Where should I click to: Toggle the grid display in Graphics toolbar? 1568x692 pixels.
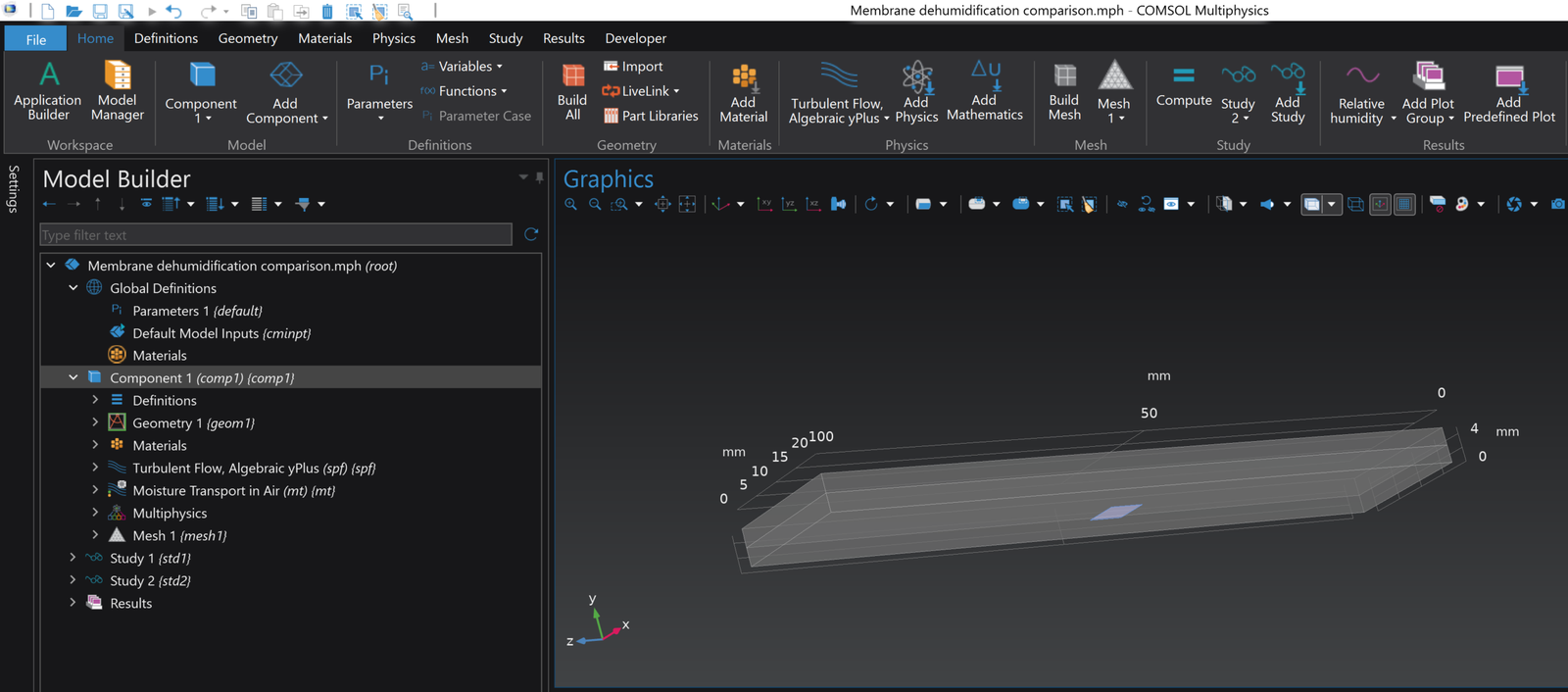1404,204
